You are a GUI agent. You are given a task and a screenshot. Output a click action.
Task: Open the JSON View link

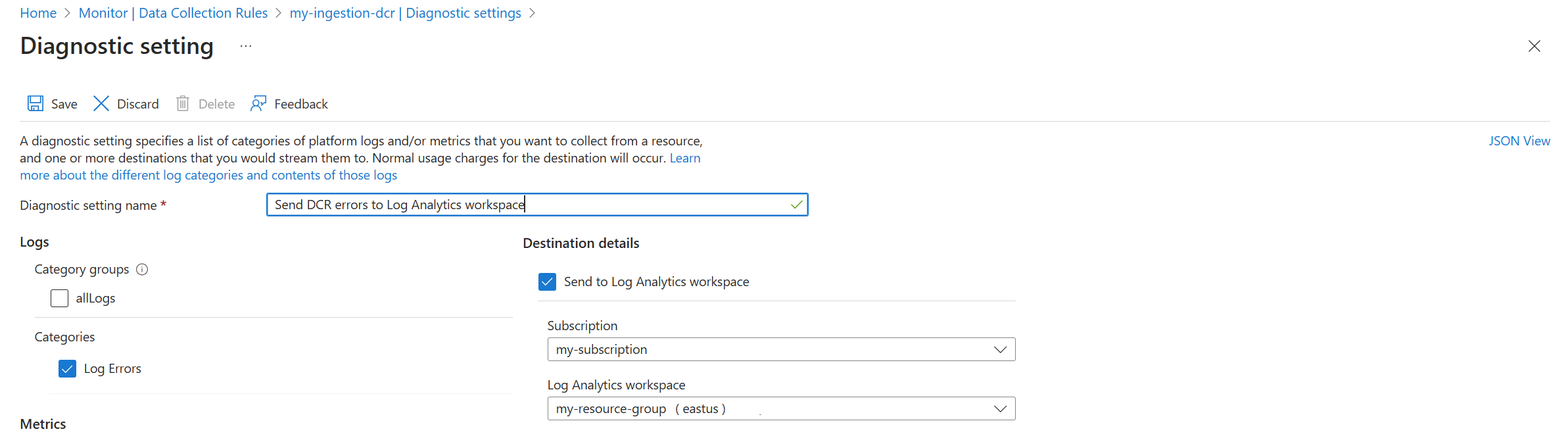(1519, 141)
